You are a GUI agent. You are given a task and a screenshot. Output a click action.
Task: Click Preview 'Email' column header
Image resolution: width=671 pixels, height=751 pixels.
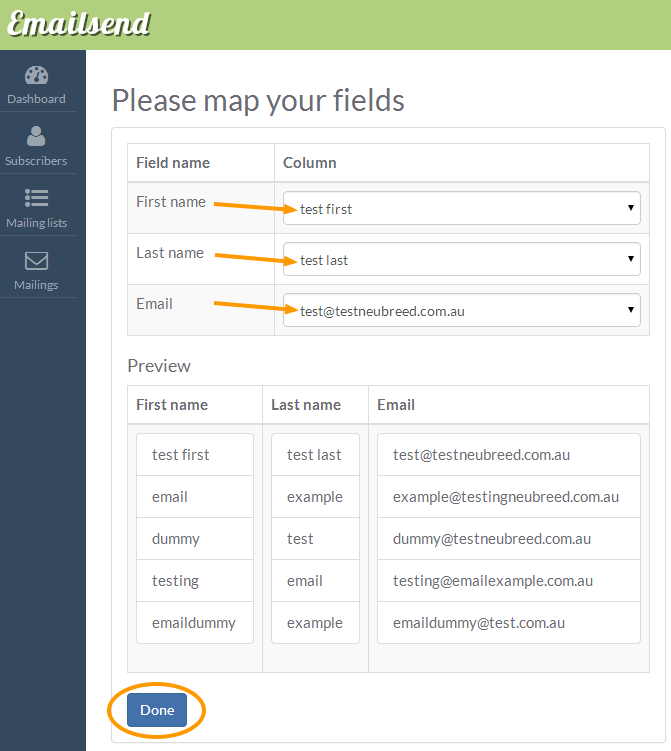click(x=396, y=405)
